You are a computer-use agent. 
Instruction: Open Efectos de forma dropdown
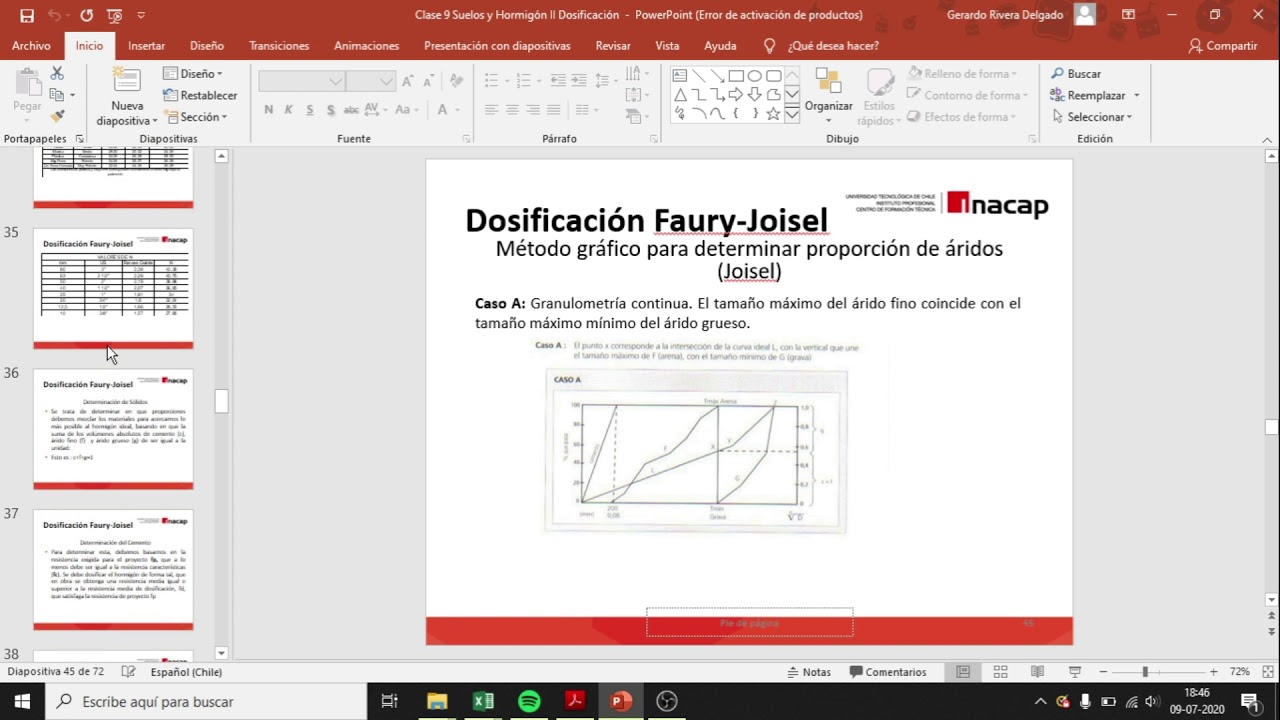[x=962, y=116]
